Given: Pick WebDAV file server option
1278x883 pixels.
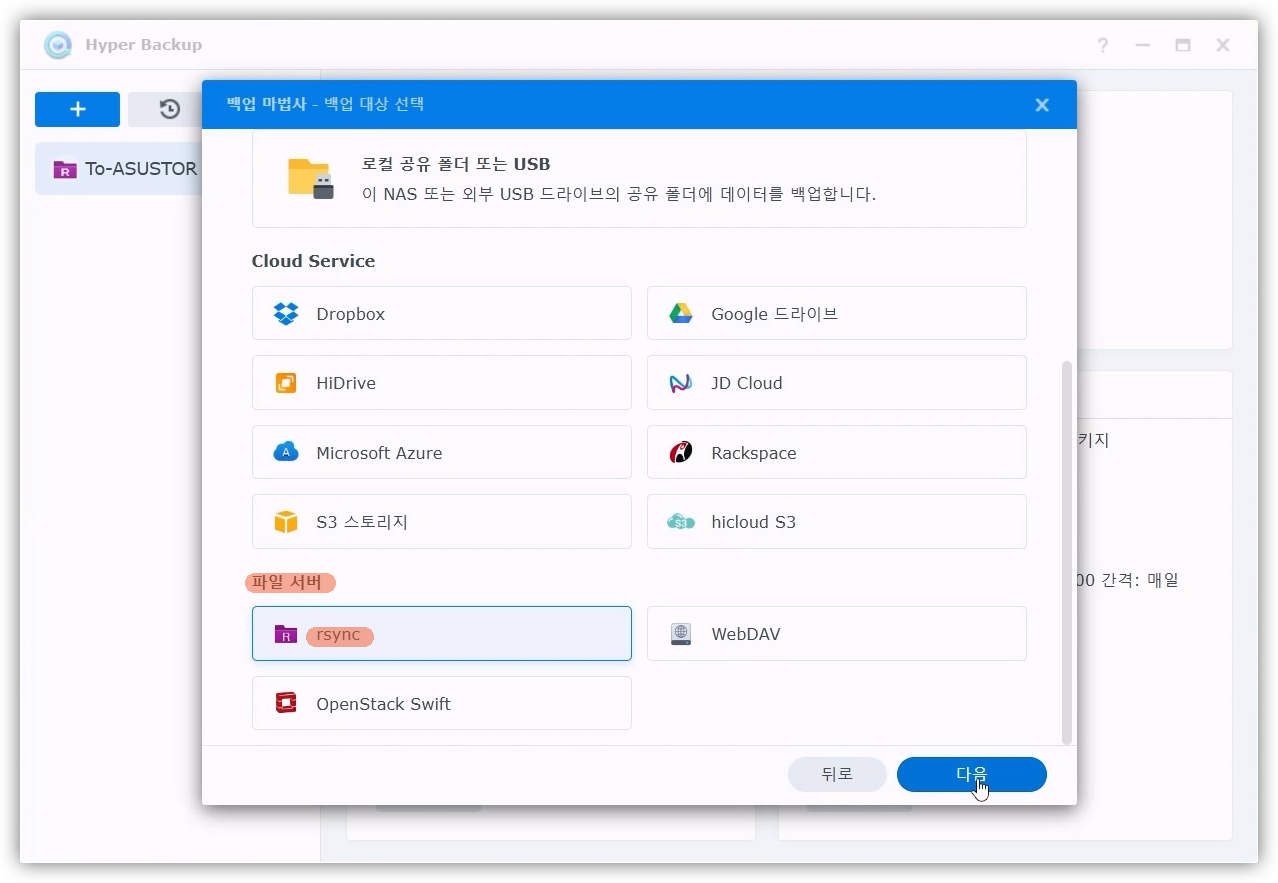Looking at the screenshot, I should [x=836, y=634].
